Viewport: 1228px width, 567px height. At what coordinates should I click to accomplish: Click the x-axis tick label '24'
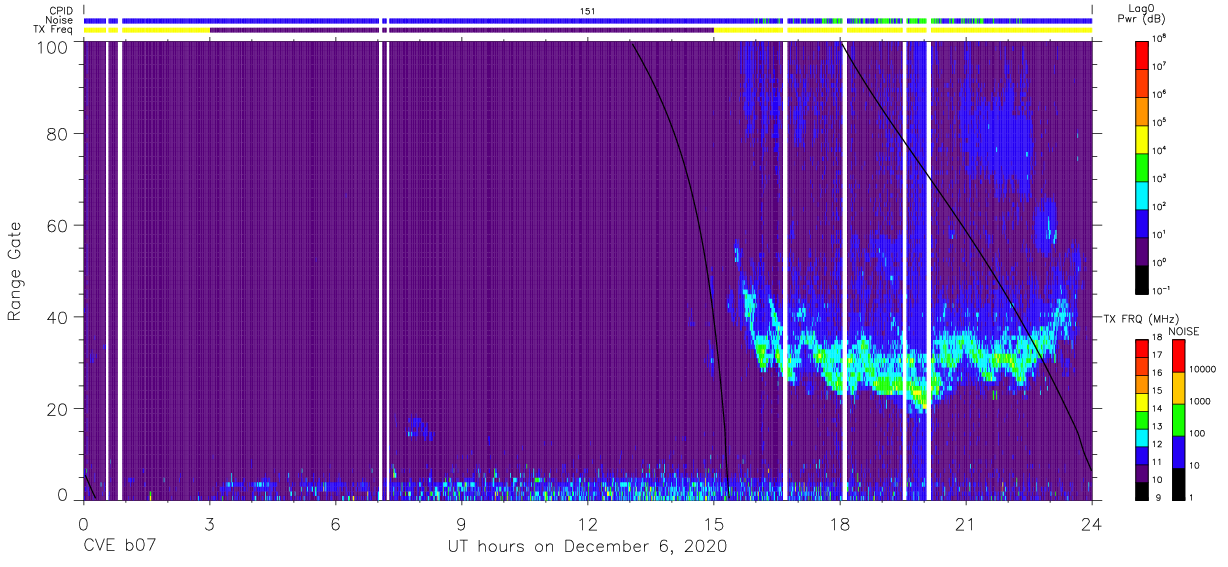click(1091, 523)
